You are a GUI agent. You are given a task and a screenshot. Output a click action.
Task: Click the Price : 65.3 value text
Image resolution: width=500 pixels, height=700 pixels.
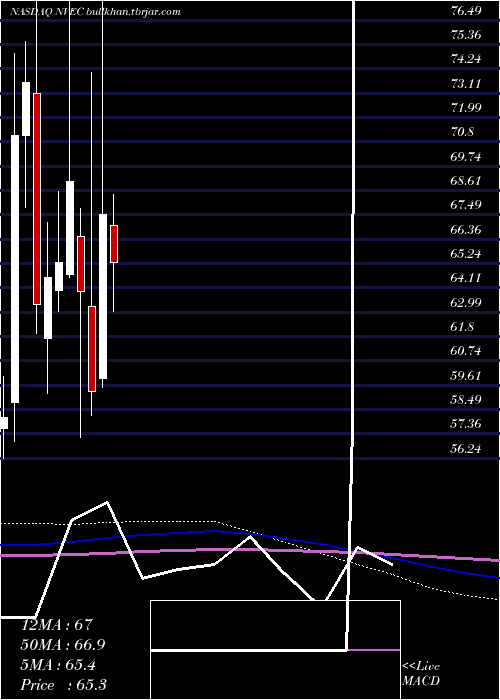[64, 685]
